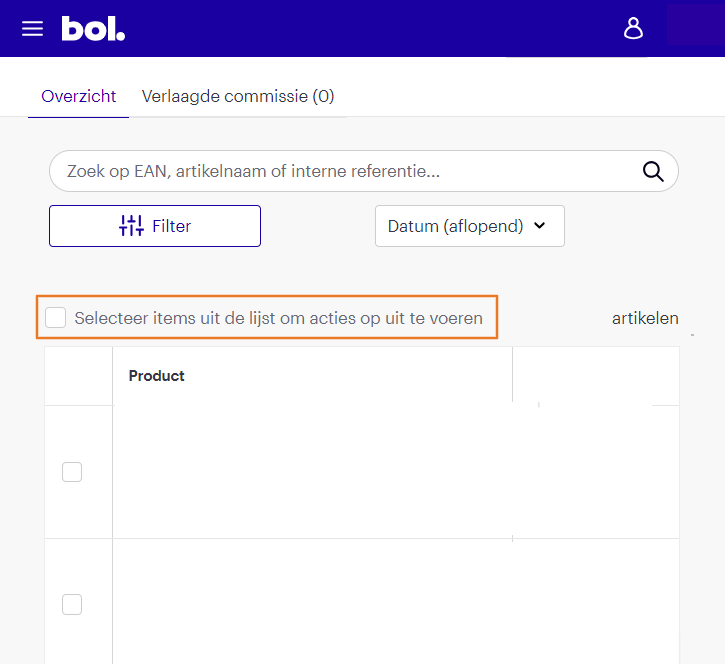This screenshot has height=664, width=725.
Task: Focus the EAN or artikelnaam search field
Action: click(340, 171)
